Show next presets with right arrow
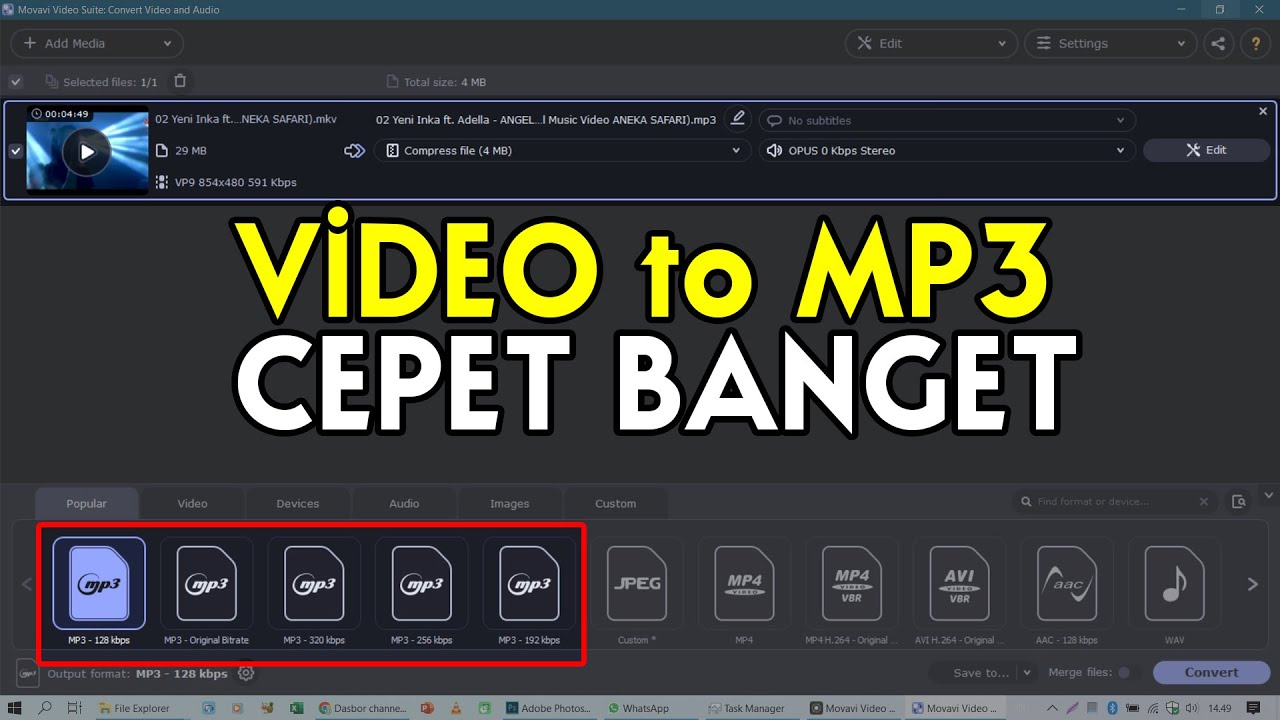Screen dimensions: 1280x720 [x=1252, y=585]
